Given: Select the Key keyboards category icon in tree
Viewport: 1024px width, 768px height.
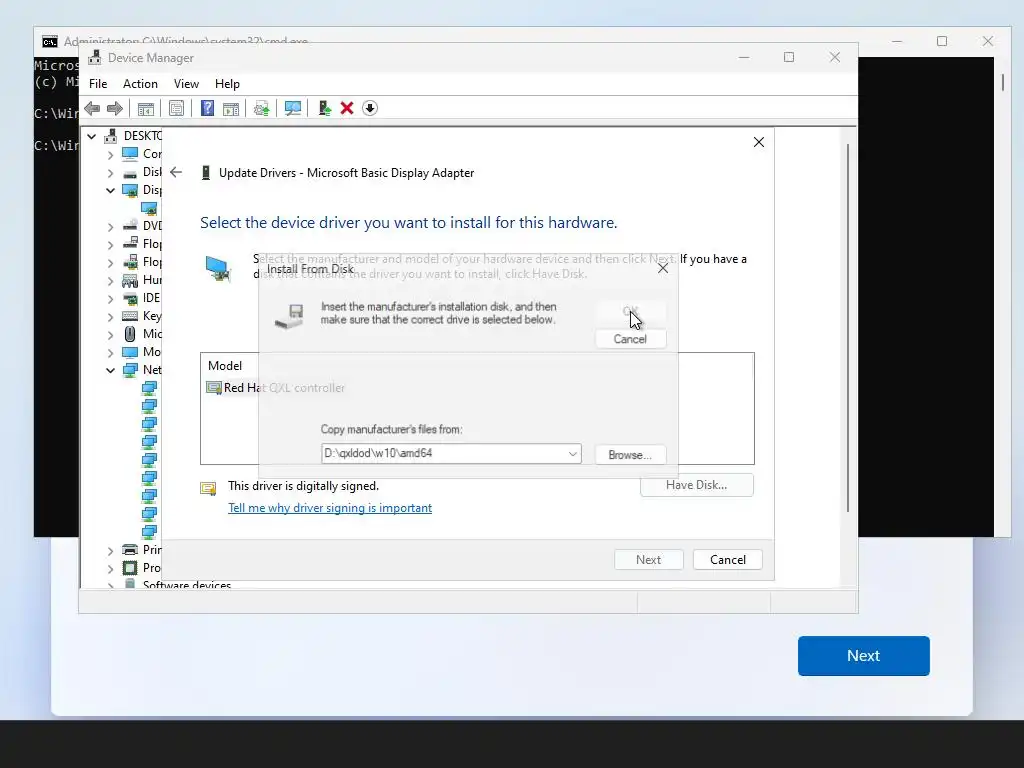Looking at the screenshot, I should click(x=131, y=316).
